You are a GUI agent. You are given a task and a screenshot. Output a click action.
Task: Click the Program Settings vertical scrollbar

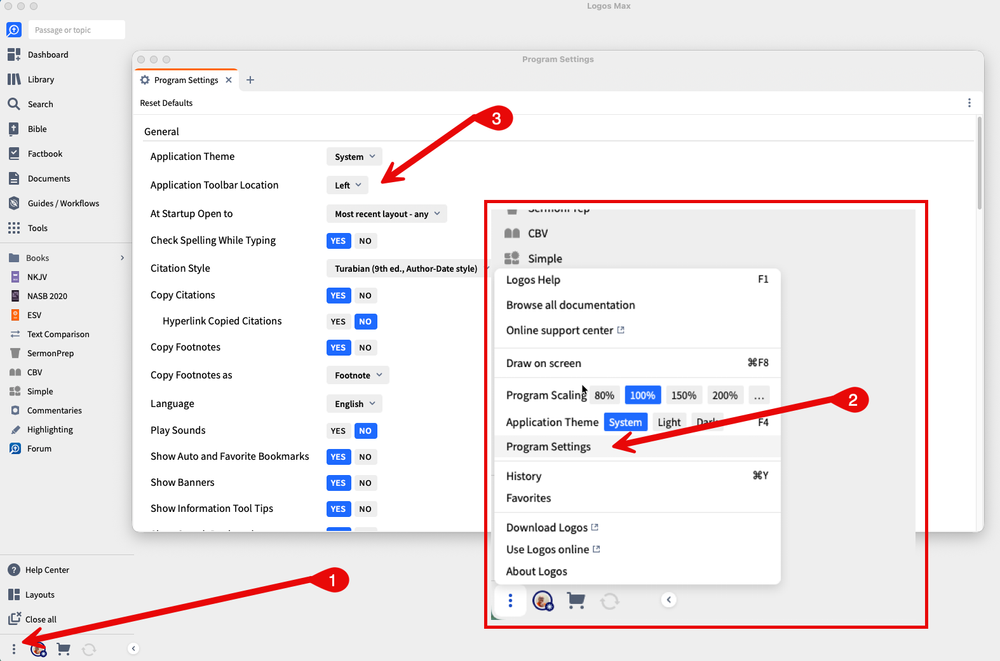tap(980, 163)
